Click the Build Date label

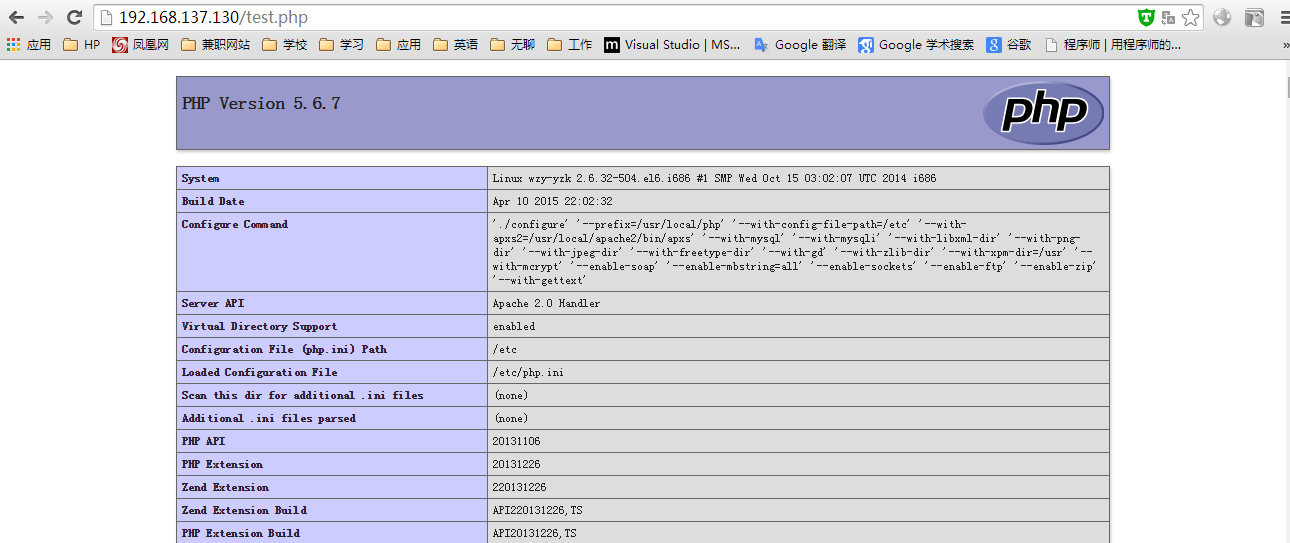coord(212,201)
